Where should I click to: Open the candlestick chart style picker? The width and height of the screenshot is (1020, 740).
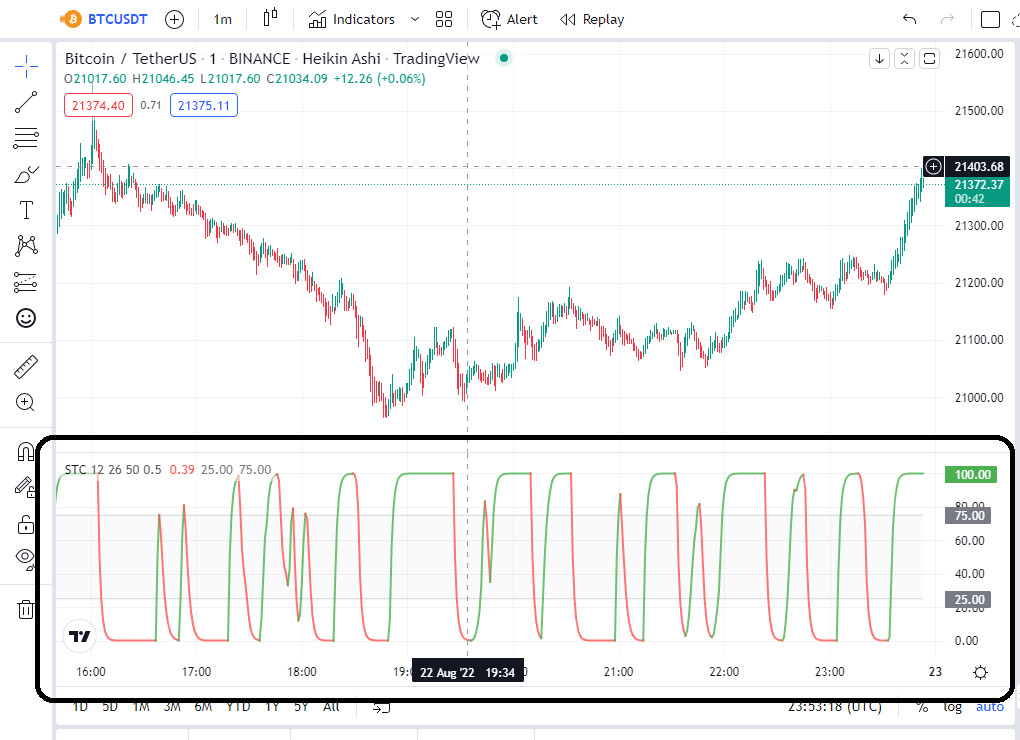pos(271,18)
